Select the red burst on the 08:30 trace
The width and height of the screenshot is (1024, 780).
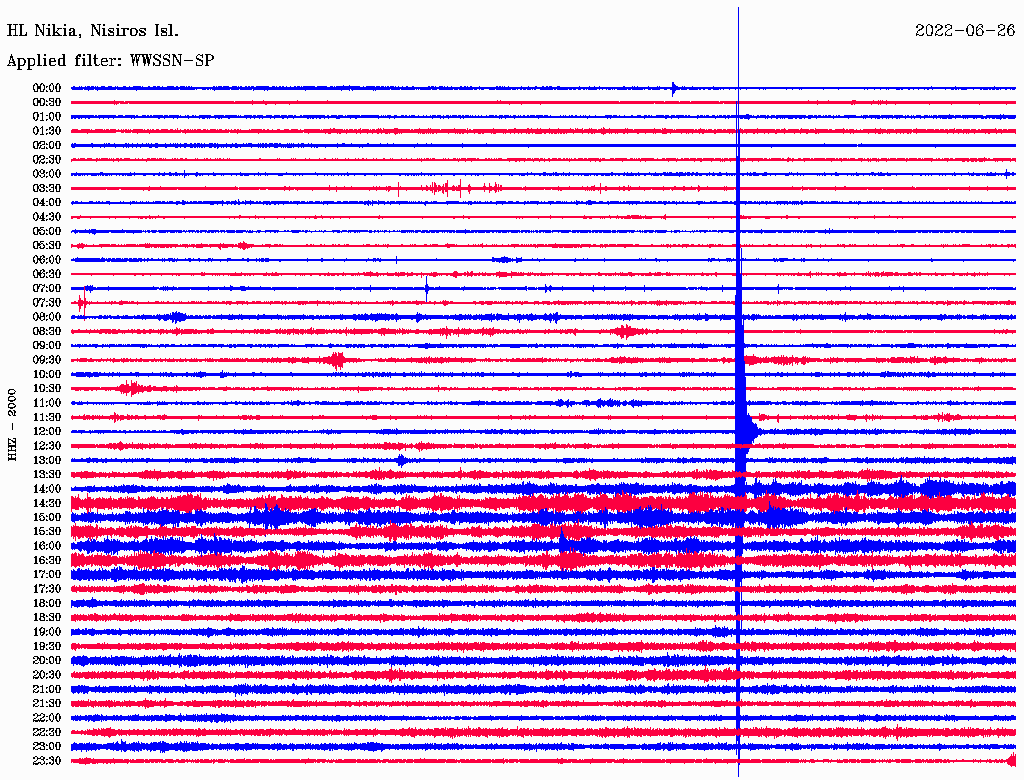pyautogui.click(x=625, y=331)
